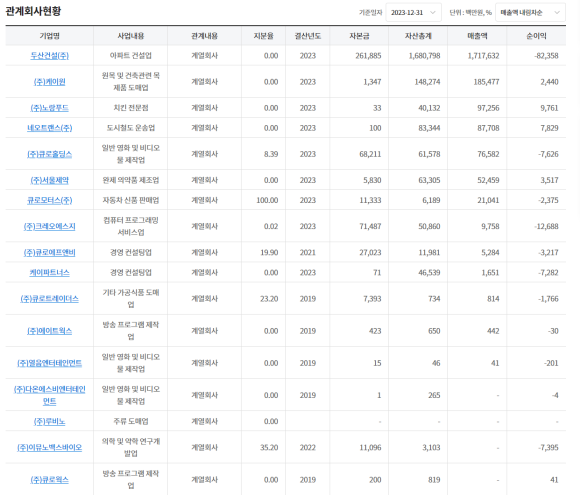
Task: Click the 매출액 column header
Action: click(477, 36)
